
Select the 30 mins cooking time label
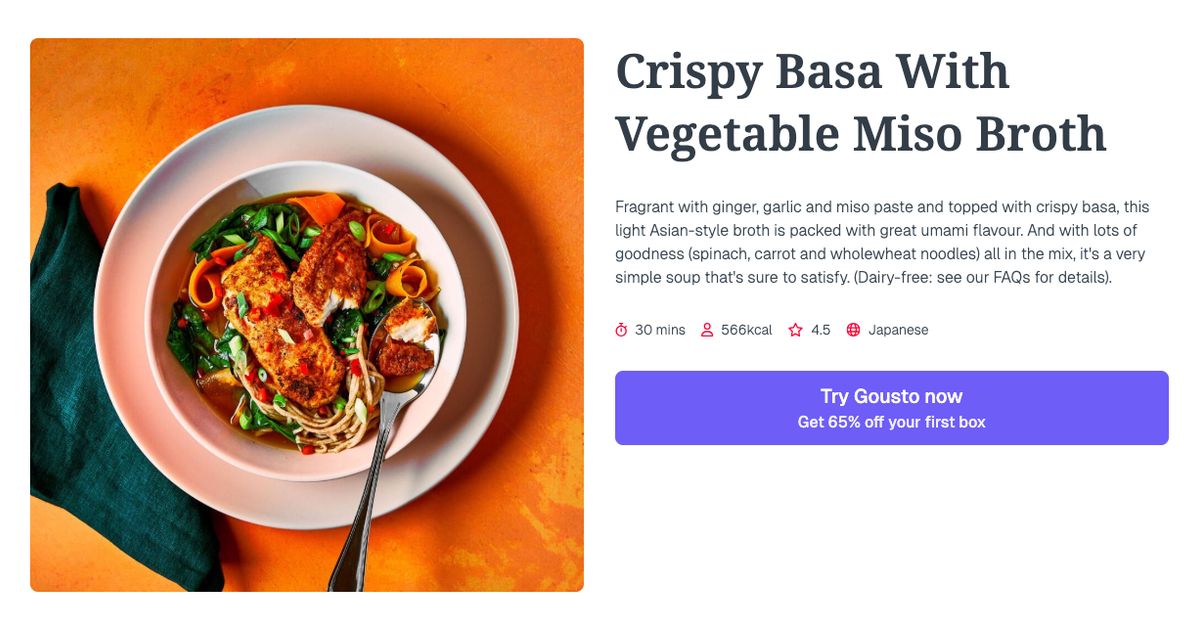[660, 329]
